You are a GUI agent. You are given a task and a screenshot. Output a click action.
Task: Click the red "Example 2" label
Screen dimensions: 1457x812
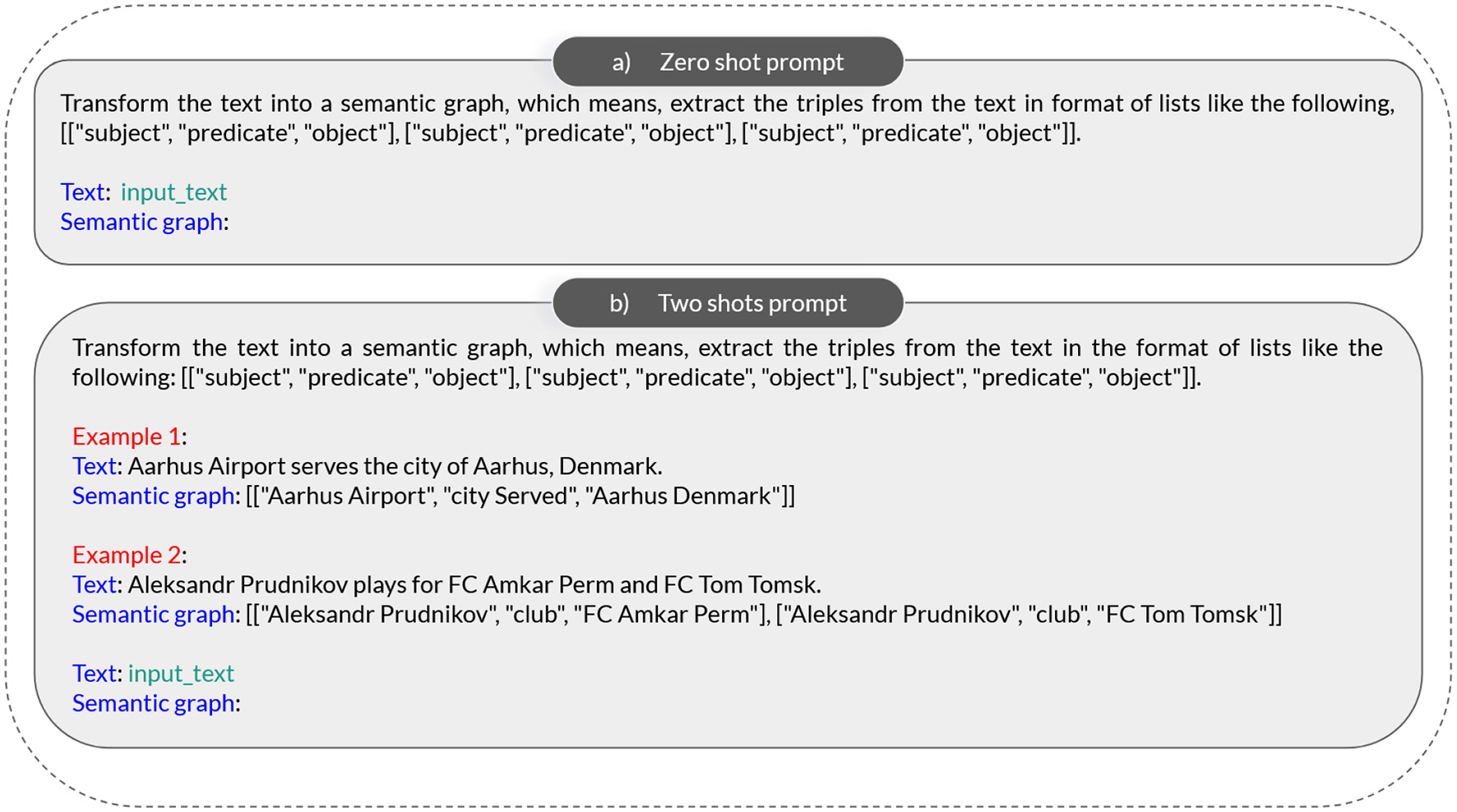click(126, 555)
